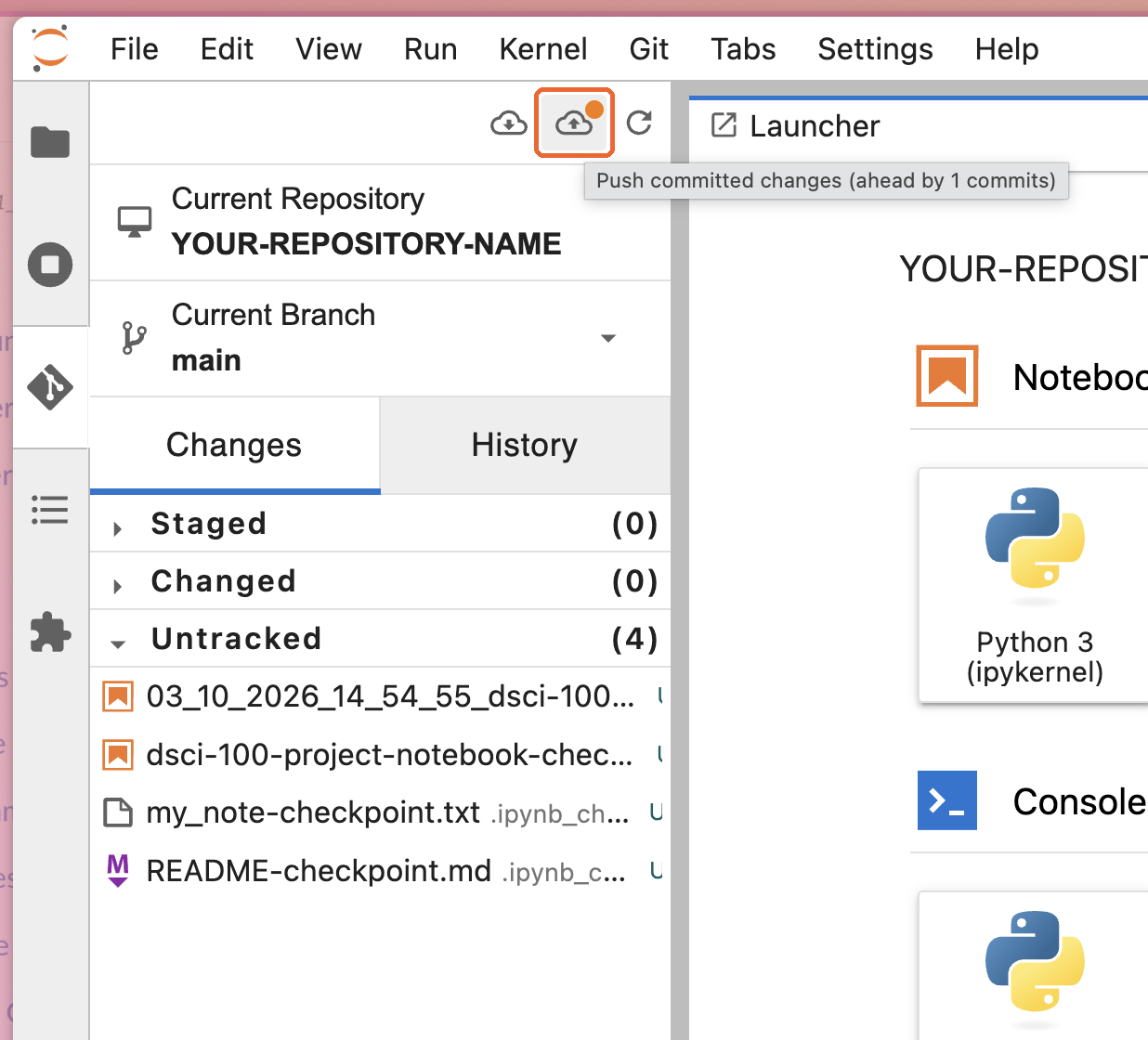Open the Extension Manager puzzle icon
Screen dimensions: 1148x1040
50,632
